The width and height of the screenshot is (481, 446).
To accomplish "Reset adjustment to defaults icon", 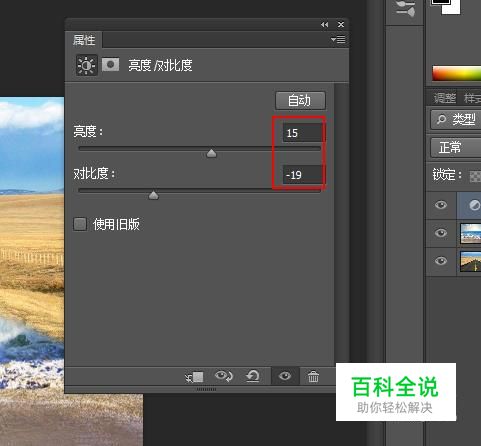I will click(x=253, y=376).
